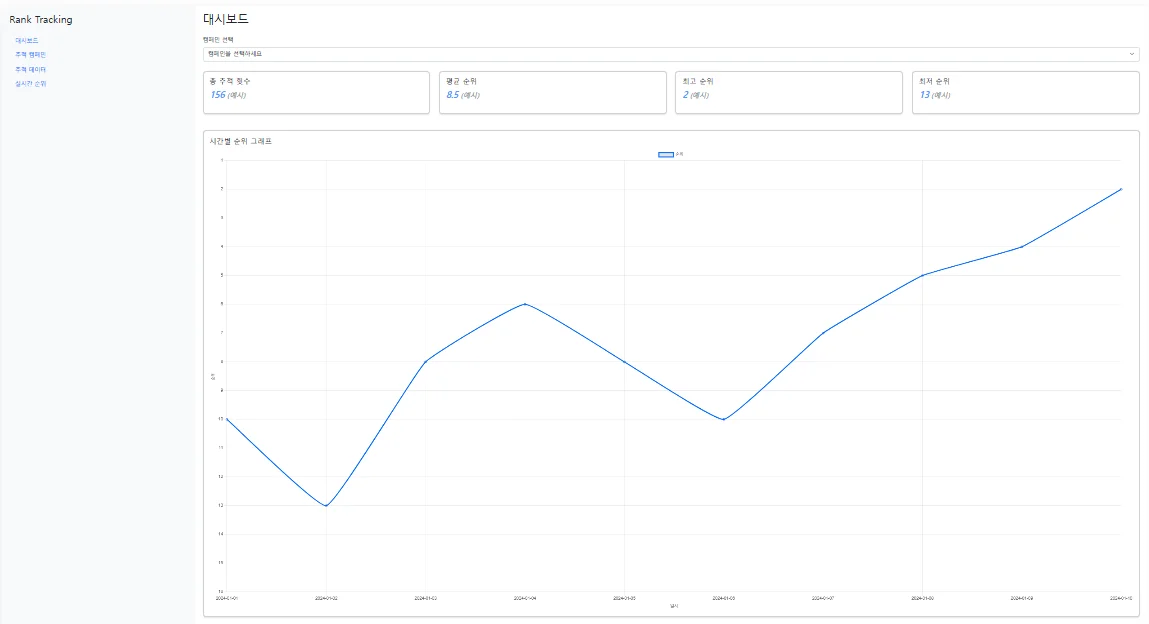The image size is (1149, 624).
Task: Click the last data point at 2024-01-10
Action: click(x=1120, y=189)
